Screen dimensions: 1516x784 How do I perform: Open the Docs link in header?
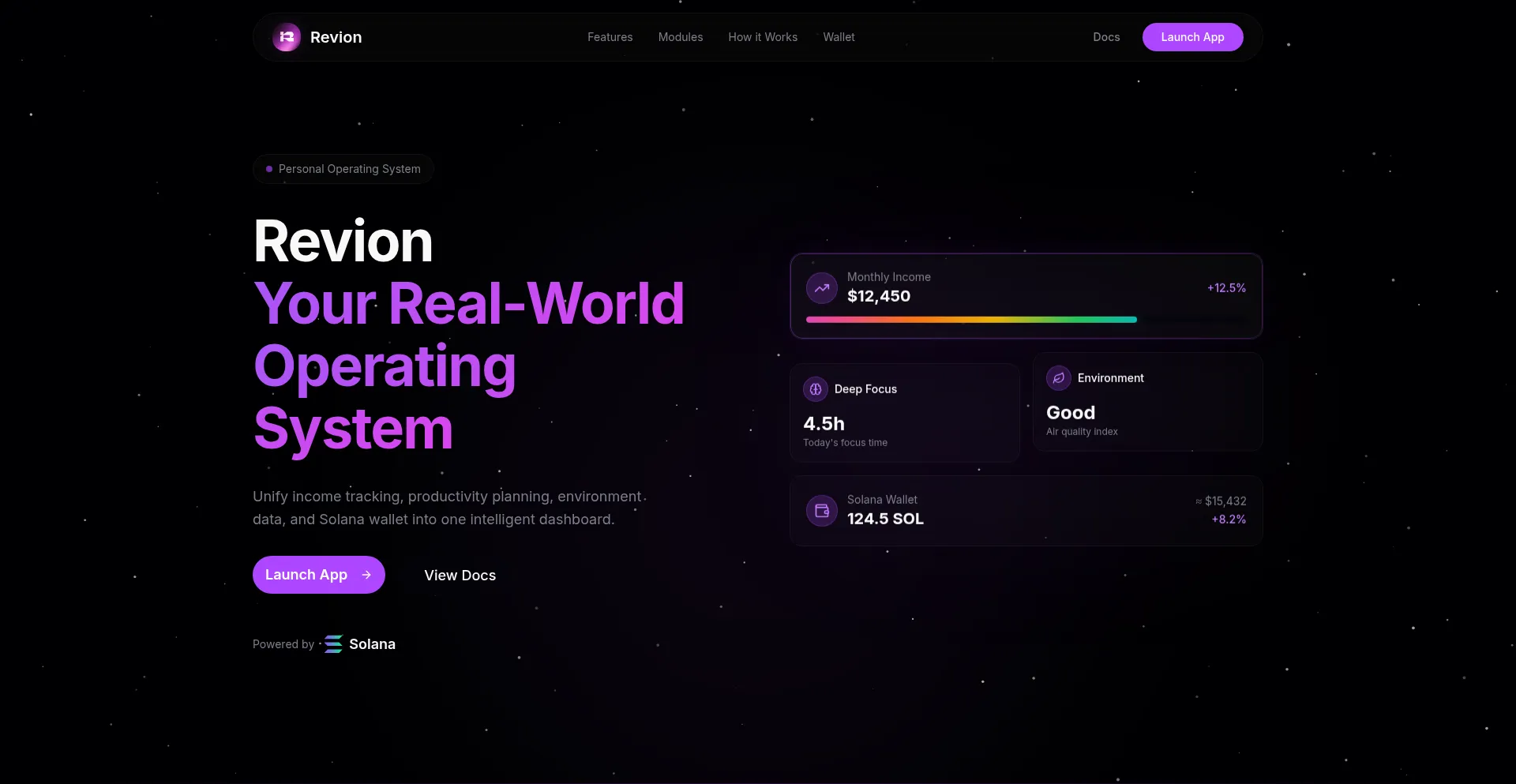pos(1105,37)
